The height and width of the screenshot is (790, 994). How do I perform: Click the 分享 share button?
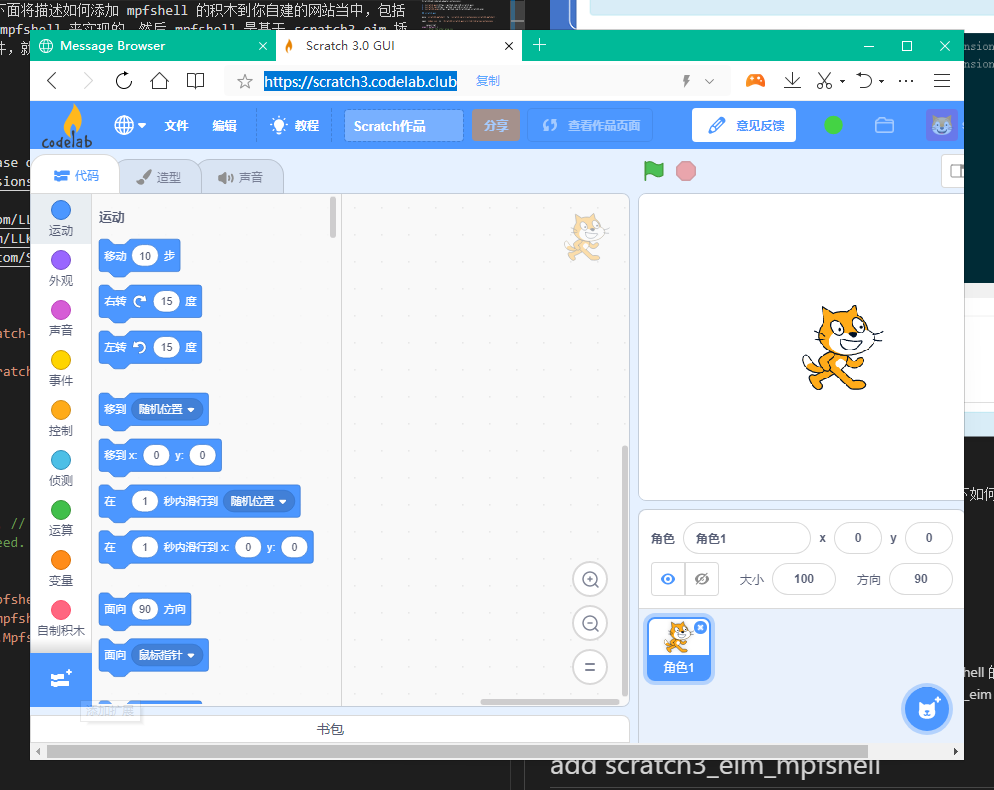coord(496,126)
